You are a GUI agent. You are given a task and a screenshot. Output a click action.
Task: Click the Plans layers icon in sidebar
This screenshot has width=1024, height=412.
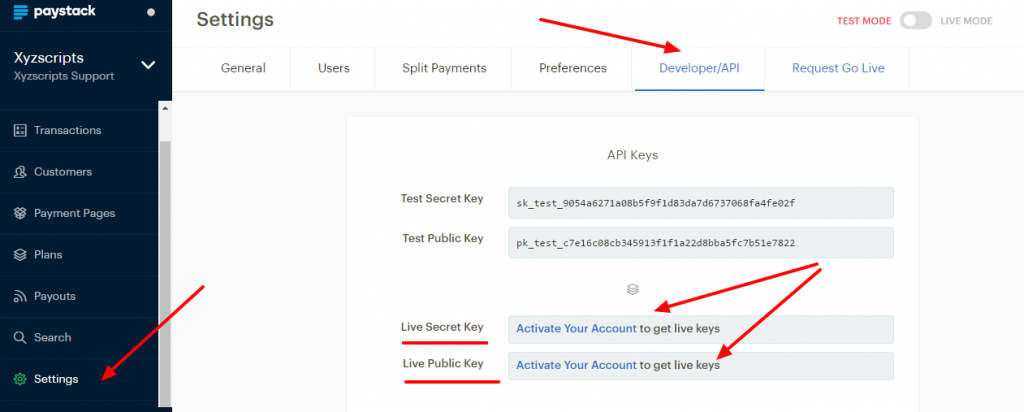(x=20, y=255)
